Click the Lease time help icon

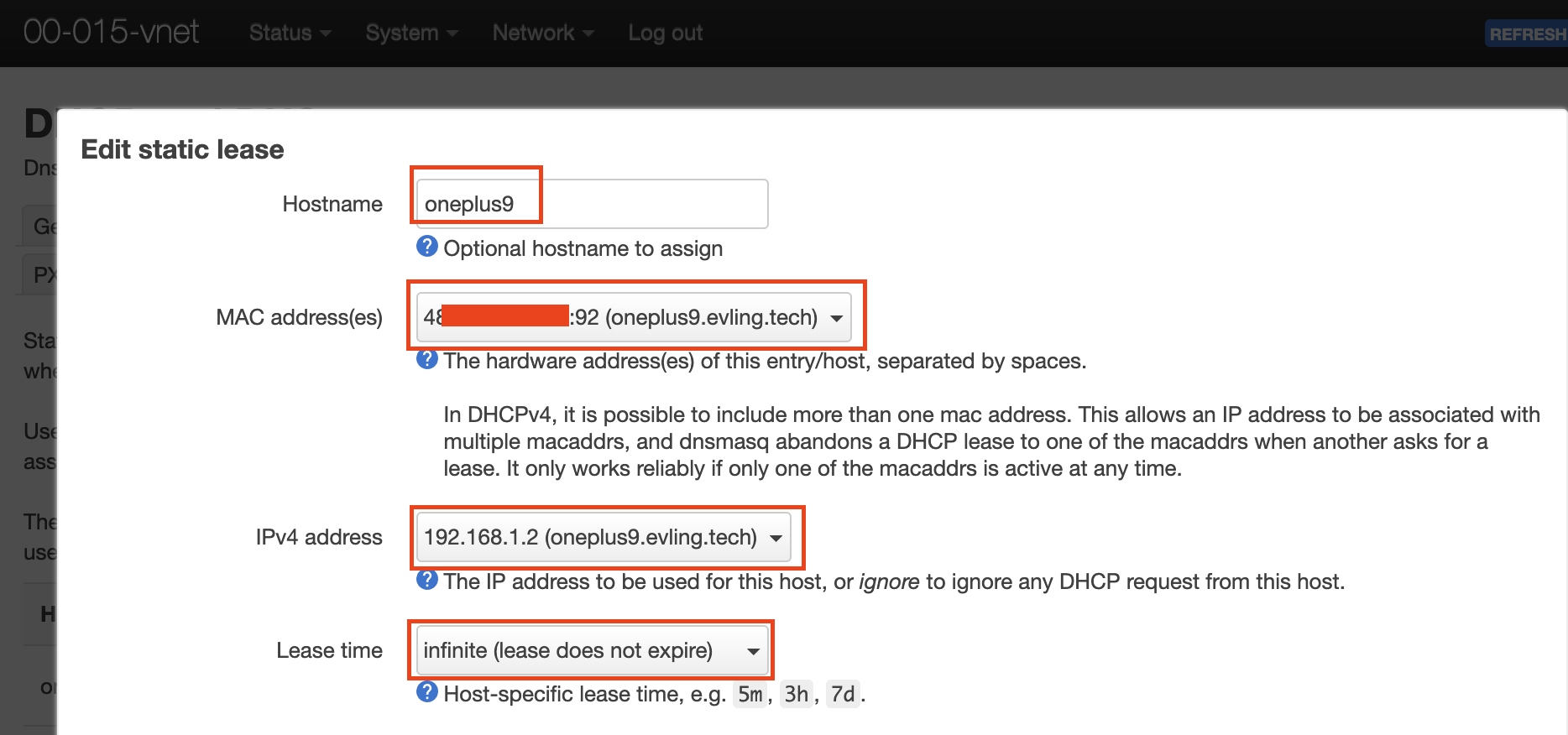tap(427, 692)
